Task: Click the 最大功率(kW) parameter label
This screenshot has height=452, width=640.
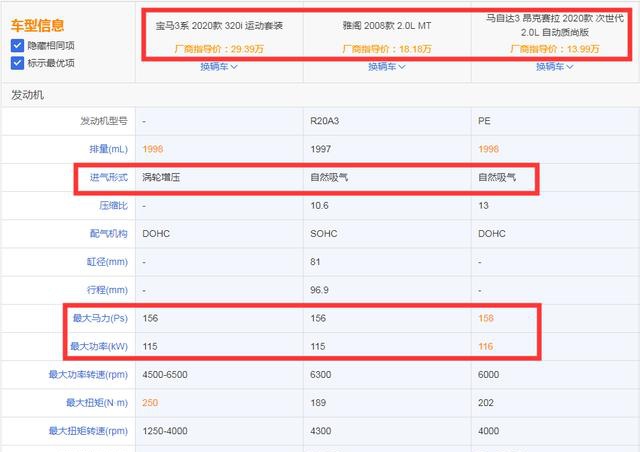Action: (x=99, y=346)
